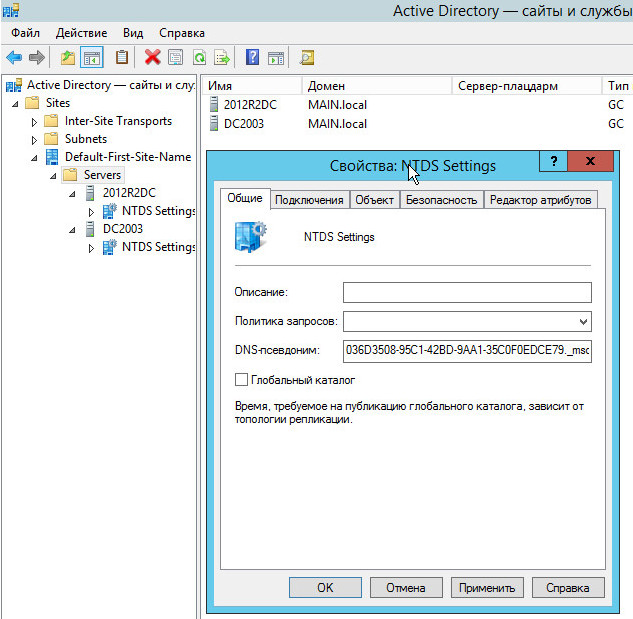Viewport: 633px width, 619px height.
Task: Expand the Inter-Site Transports node
Action: (x=34, y=122)
